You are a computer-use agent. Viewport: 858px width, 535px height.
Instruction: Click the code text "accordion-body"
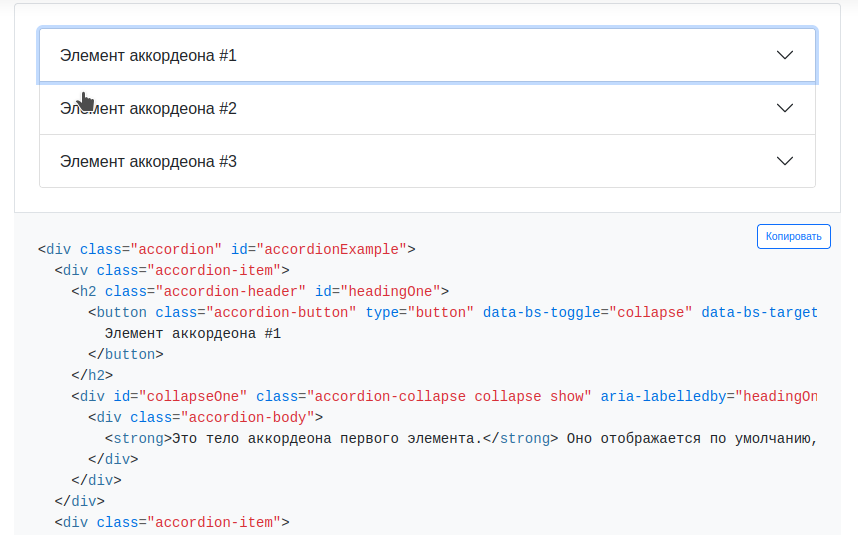click(247, 417)
